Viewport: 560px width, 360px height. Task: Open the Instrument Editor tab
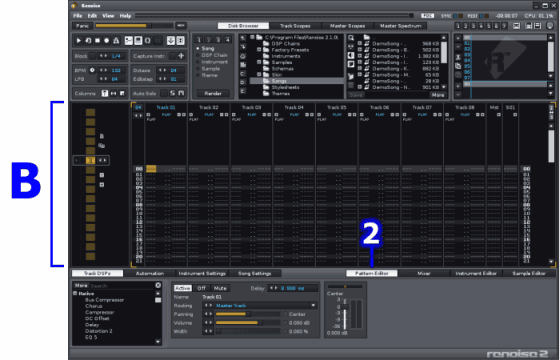[x=476, y=273]
